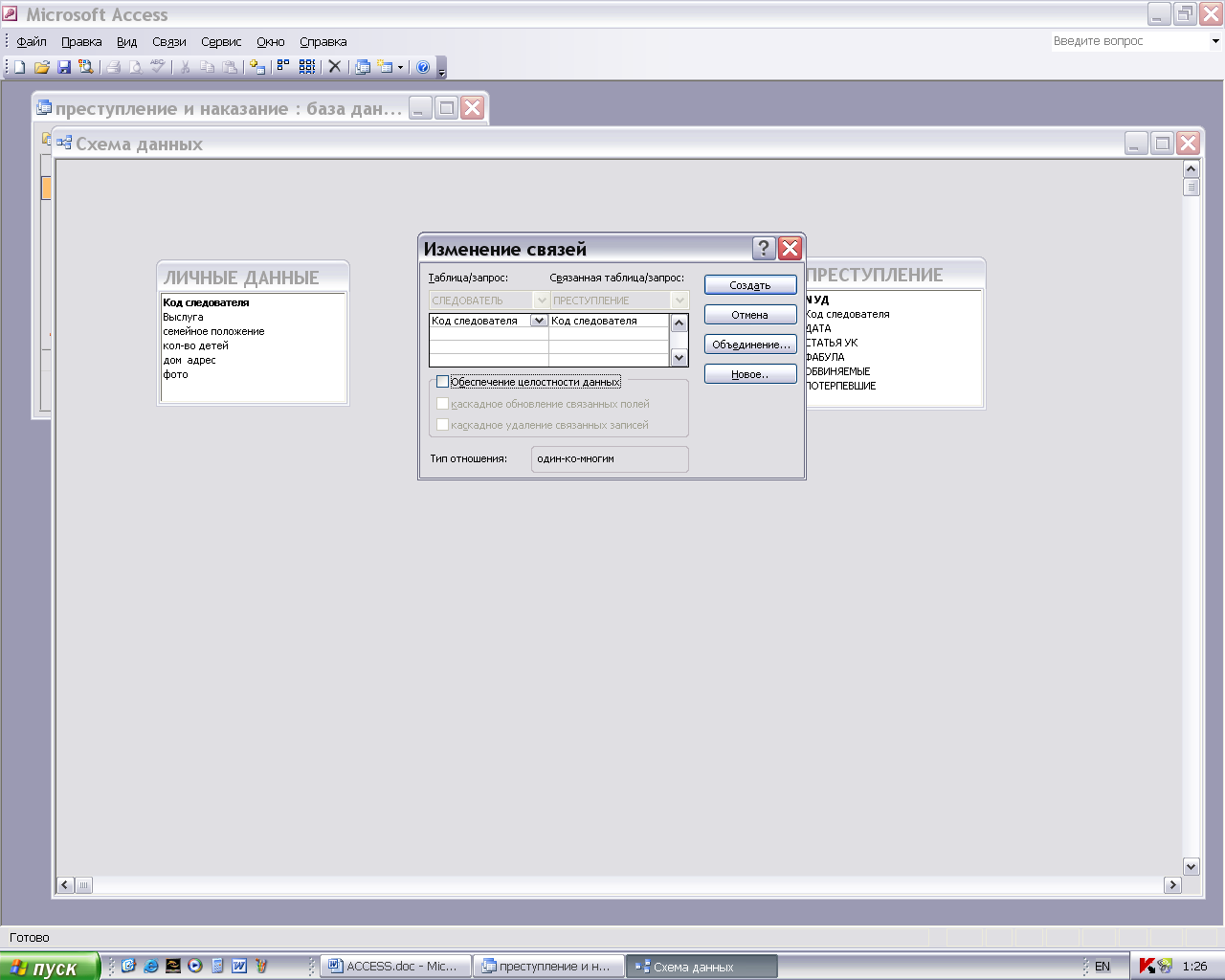Open the Справка menu
Screen dimensions: 1225x980
tap(323, 42)
